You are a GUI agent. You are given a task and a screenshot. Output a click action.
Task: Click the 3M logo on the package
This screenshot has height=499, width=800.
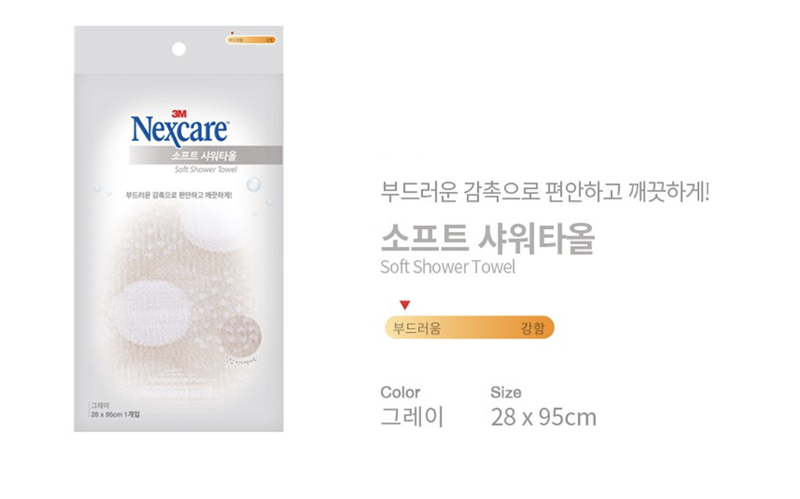tap(179, 113)
